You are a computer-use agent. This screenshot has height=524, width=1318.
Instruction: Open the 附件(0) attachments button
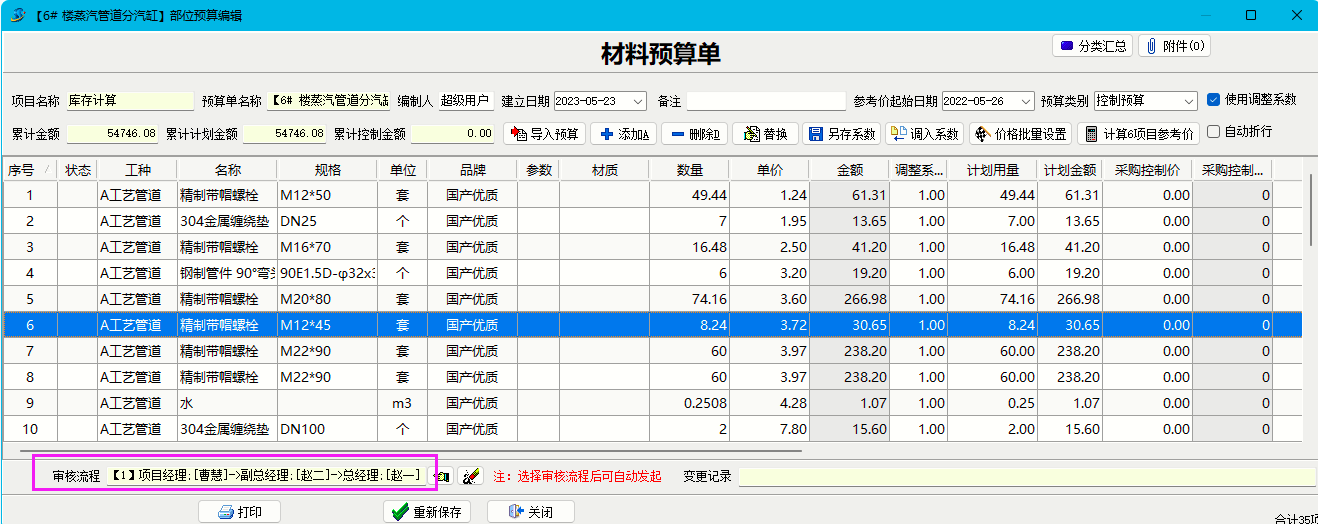(1174, 46)
